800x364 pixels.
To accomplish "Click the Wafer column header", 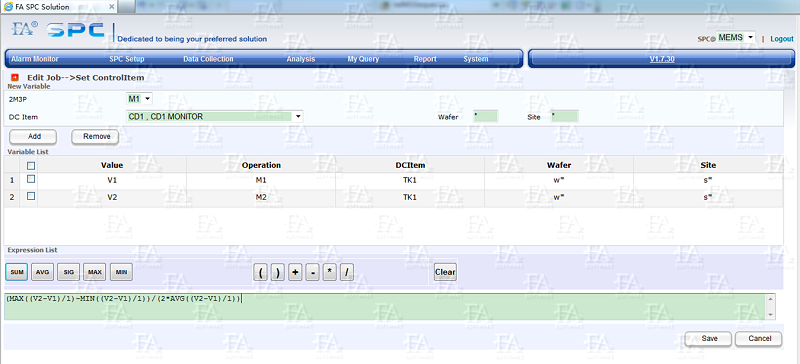I will tap(559, 165).
